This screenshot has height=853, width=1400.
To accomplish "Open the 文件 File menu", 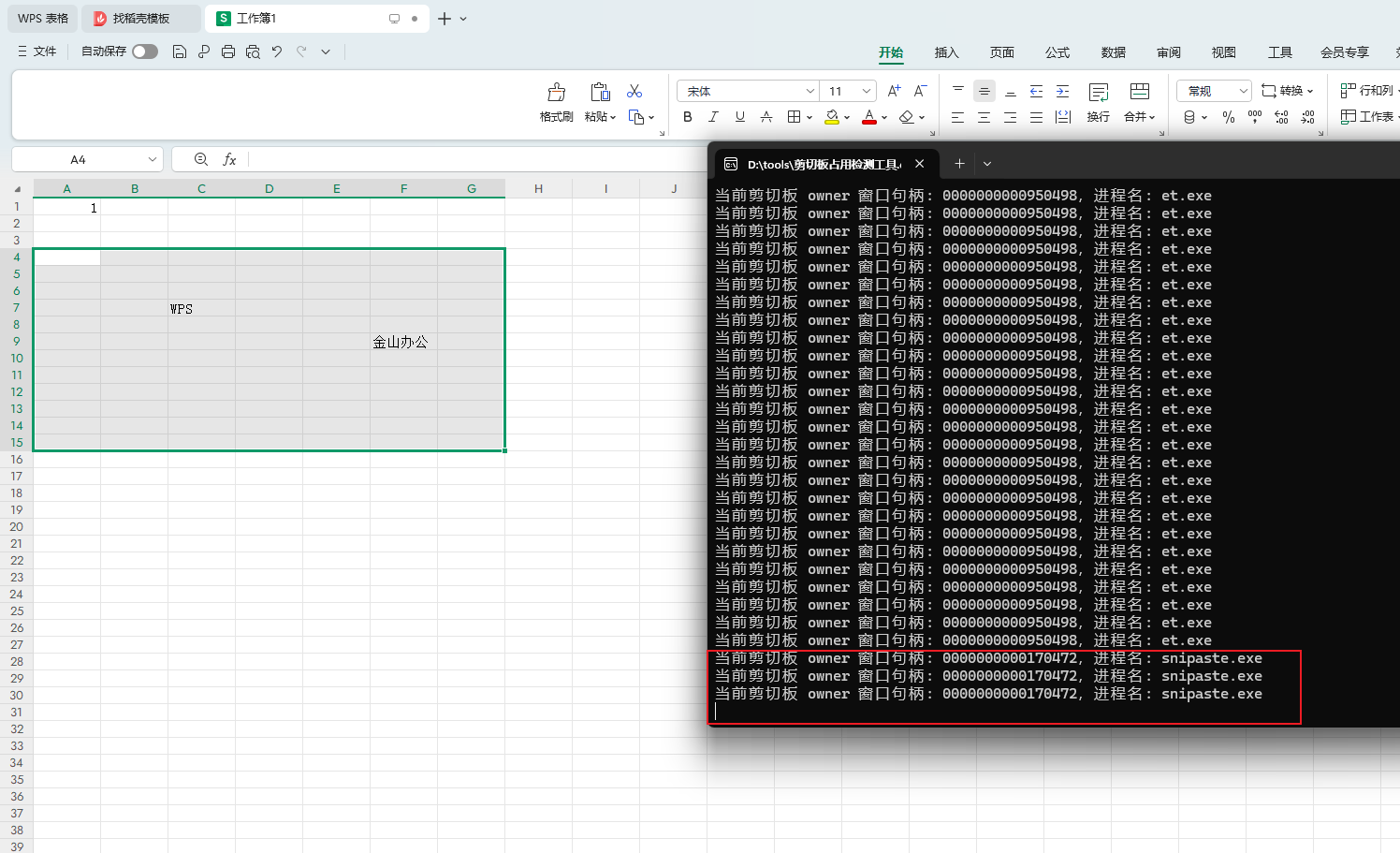I will pos(37,51).
